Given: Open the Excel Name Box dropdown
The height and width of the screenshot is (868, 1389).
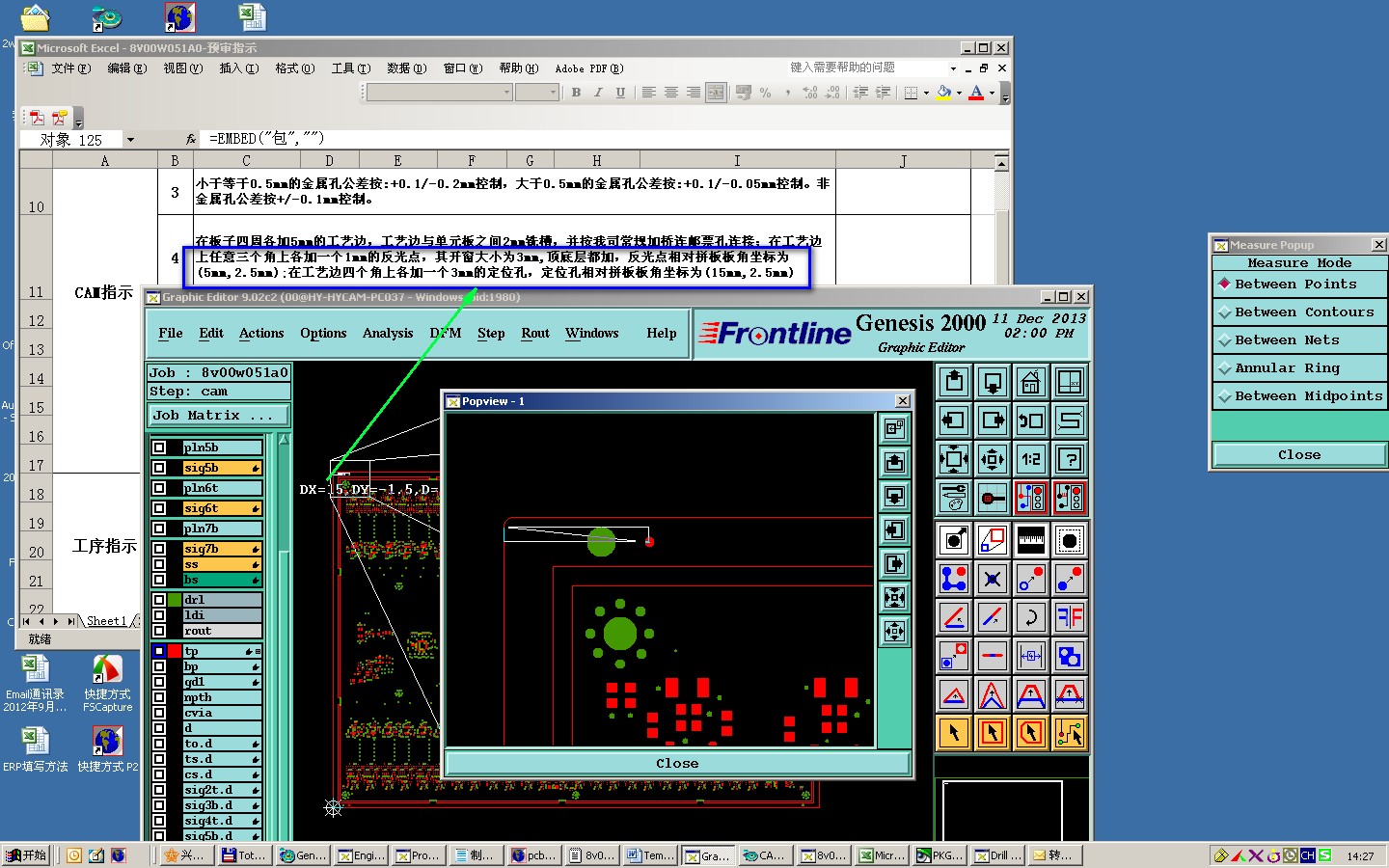Looking at the screenshot, I should (x=130, y=140).
